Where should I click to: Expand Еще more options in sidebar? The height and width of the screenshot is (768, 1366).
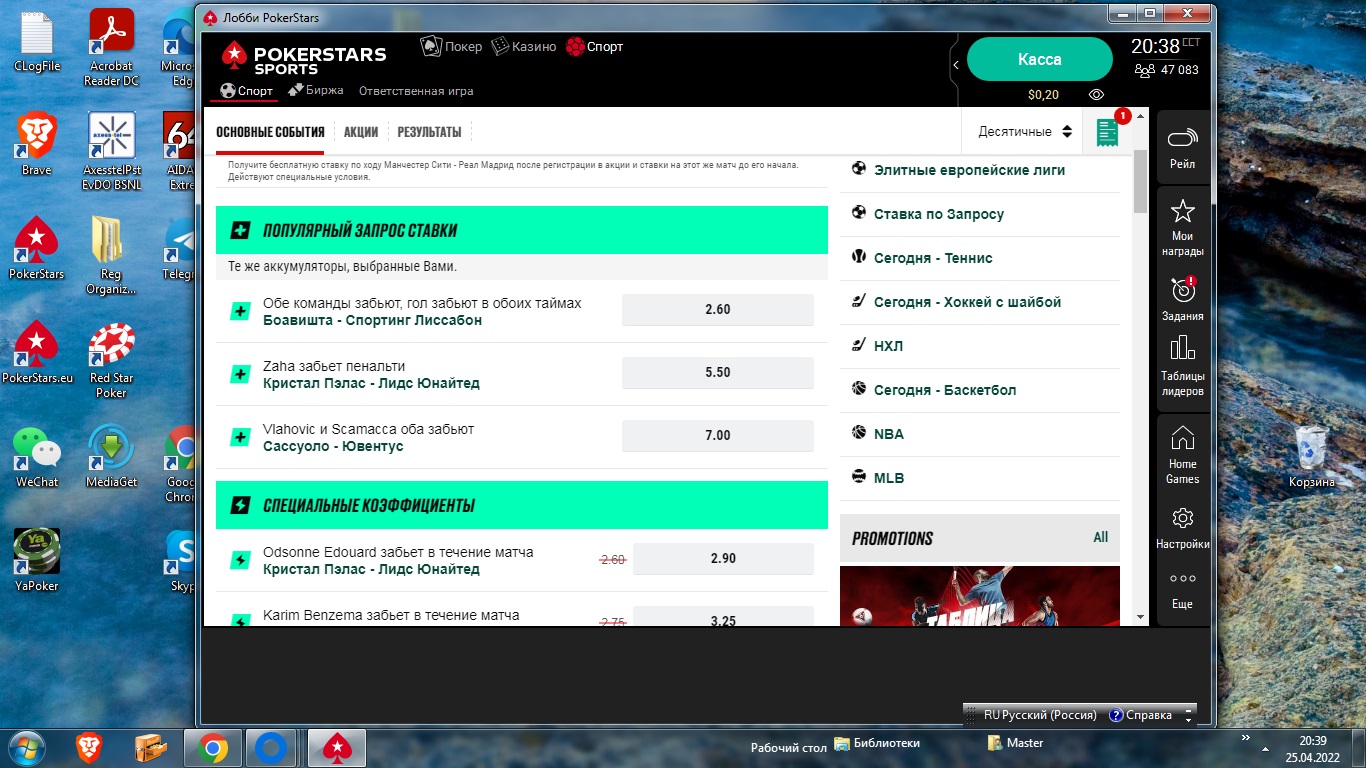pos(1182,589)
